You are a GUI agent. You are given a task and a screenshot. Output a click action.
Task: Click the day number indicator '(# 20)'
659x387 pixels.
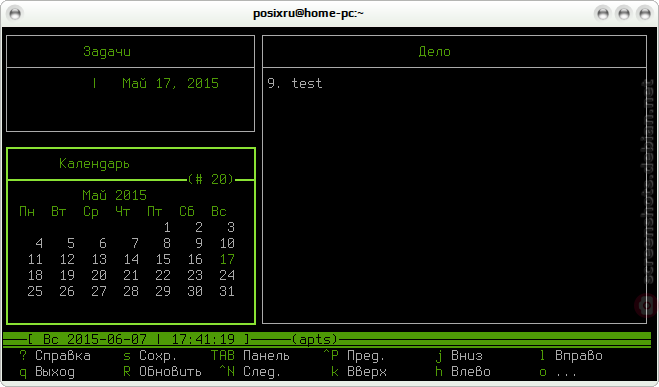point(211,179)
